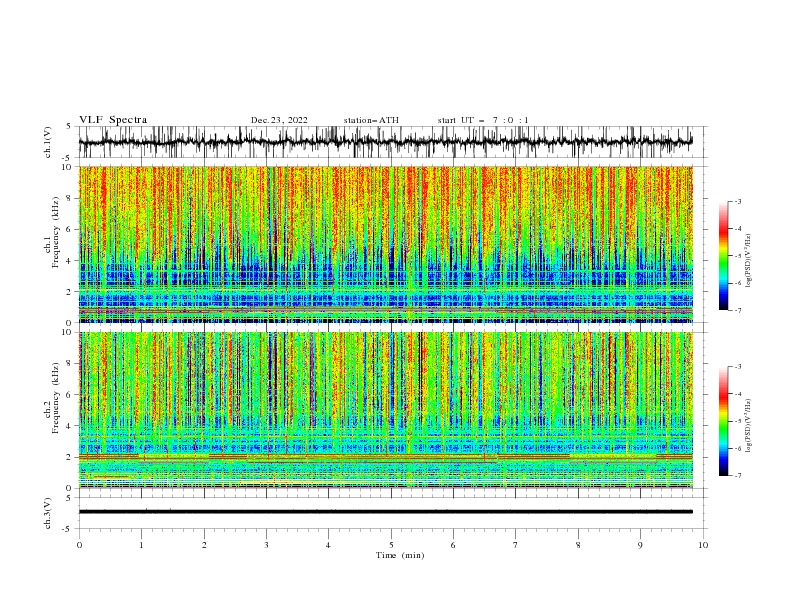
Task: Click the ch.2 spectrogram panel
Action: [385, 410]
